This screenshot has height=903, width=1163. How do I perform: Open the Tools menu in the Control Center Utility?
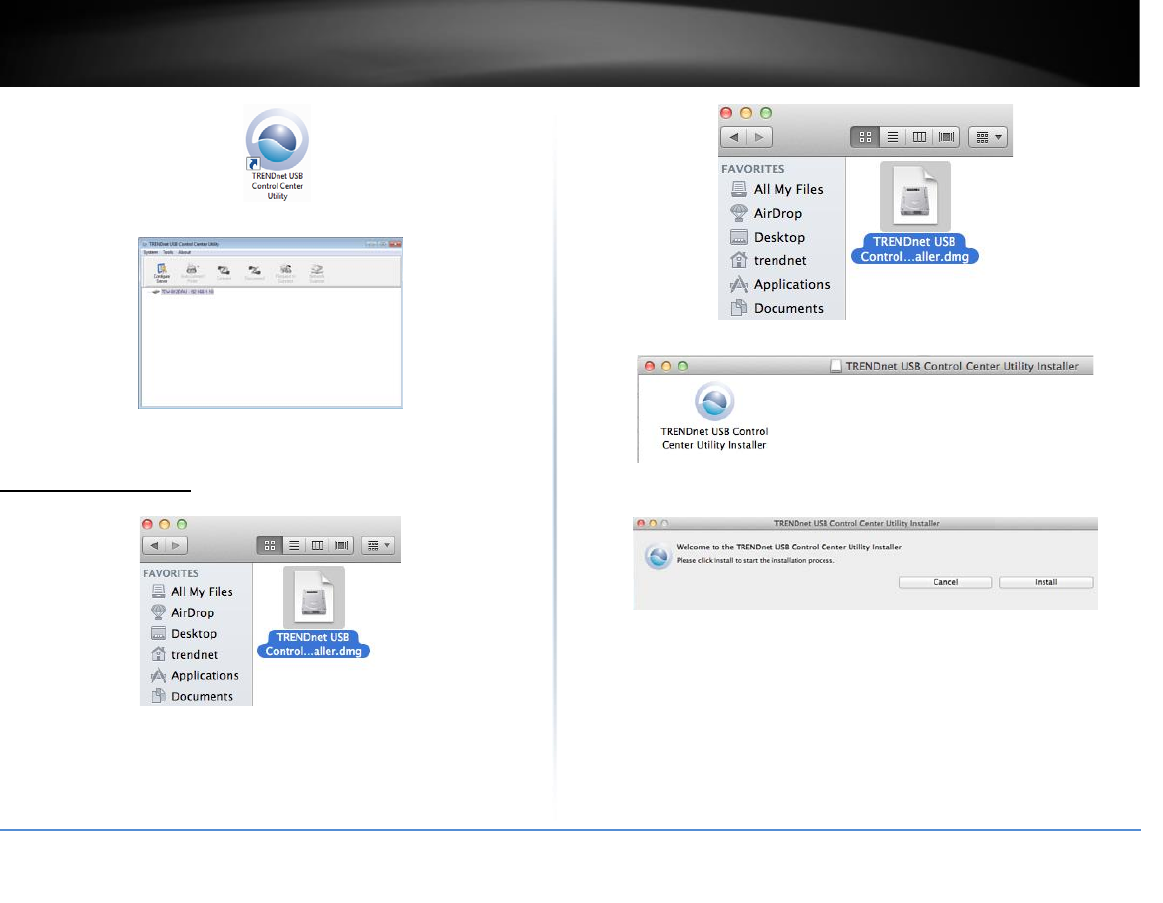tap(168, 252)
